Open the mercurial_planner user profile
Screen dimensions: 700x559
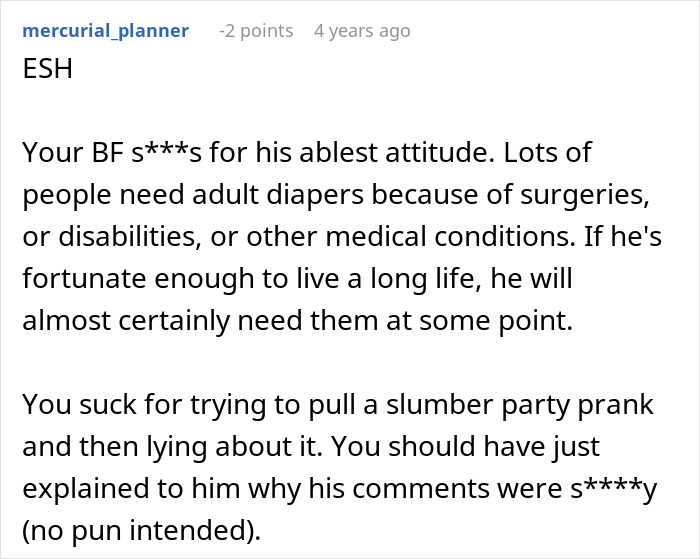105,31
